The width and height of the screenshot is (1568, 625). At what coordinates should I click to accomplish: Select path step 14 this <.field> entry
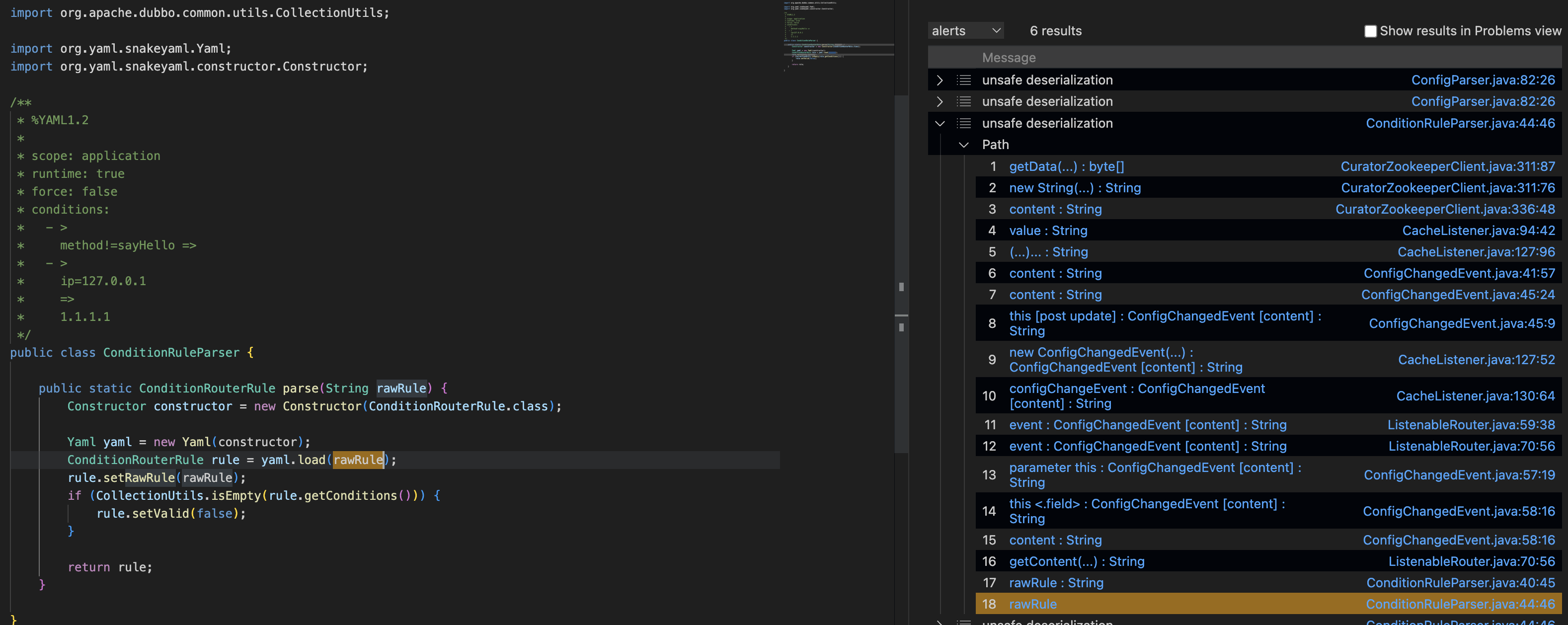point(1147,511)
